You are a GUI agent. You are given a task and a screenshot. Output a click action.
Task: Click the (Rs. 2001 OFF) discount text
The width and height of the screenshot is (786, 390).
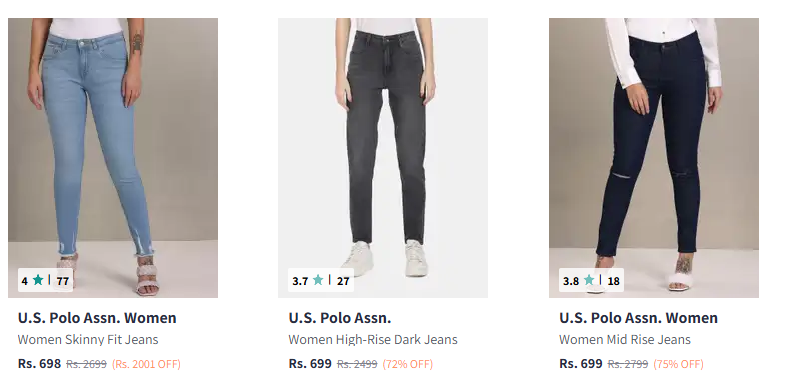(146, 364)
